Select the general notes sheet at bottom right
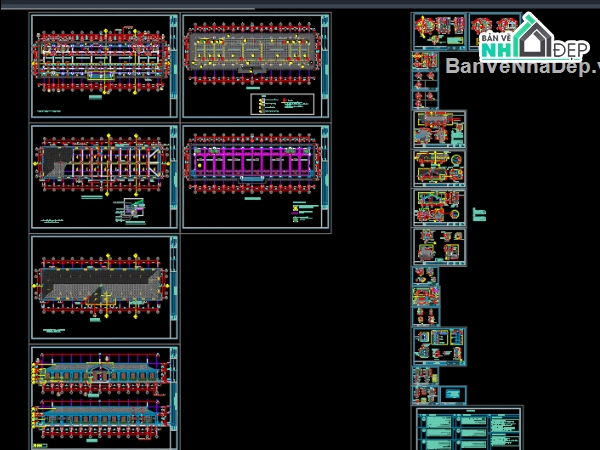 [x=468, y=428]
